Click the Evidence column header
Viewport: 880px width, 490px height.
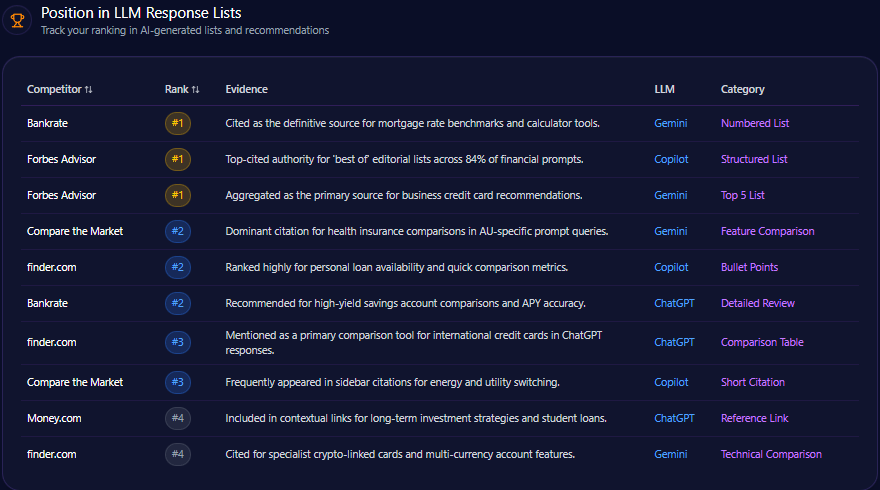(x=246, y=89)
